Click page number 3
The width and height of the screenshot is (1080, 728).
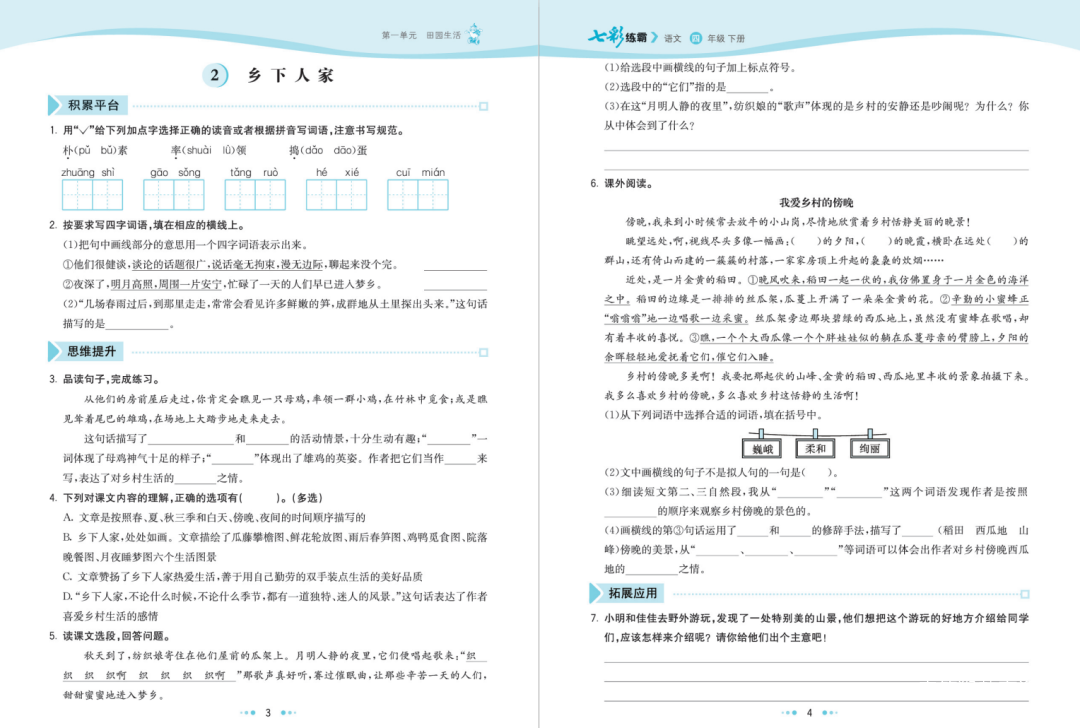(268, 713)
